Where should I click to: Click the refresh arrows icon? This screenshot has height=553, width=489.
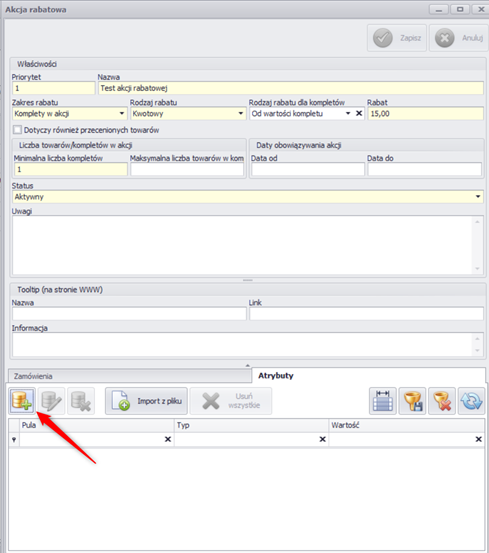[x=471, y=401]
